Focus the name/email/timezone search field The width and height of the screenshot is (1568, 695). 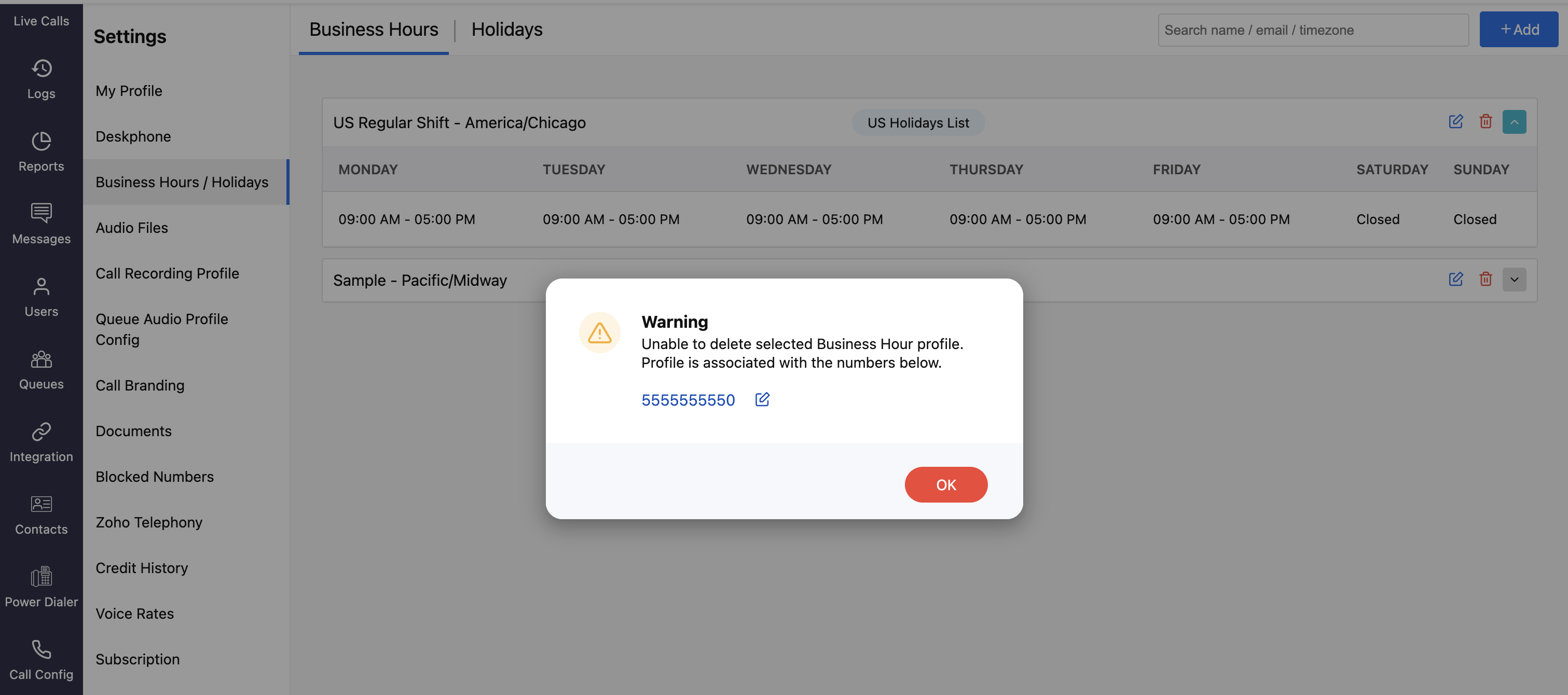tap(1312, 30)
